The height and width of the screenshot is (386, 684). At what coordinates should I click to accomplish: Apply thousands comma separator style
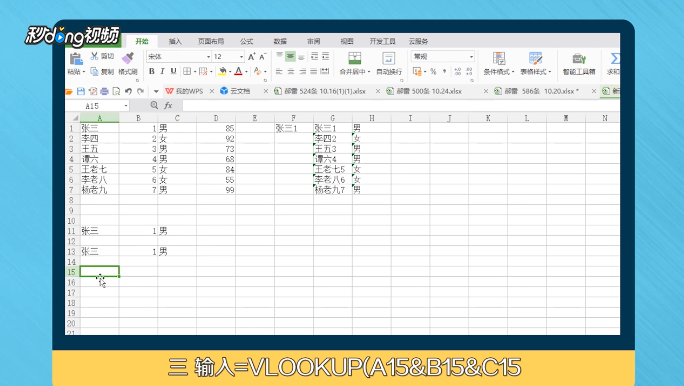pyautogui.click(x=444, y=71)
